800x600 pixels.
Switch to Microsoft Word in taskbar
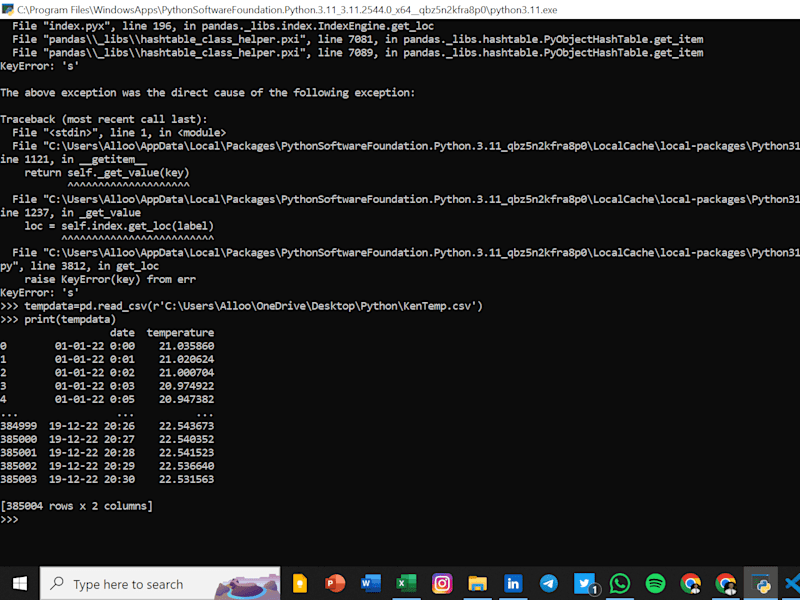click(371, 583)
